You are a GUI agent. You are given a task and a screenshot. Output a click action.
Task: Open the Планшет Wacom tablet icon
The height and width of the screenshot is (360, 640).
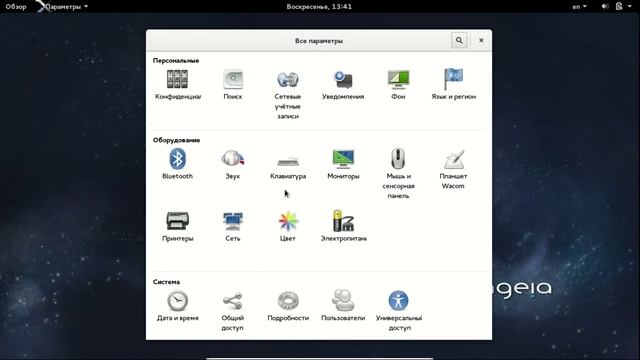453,159
